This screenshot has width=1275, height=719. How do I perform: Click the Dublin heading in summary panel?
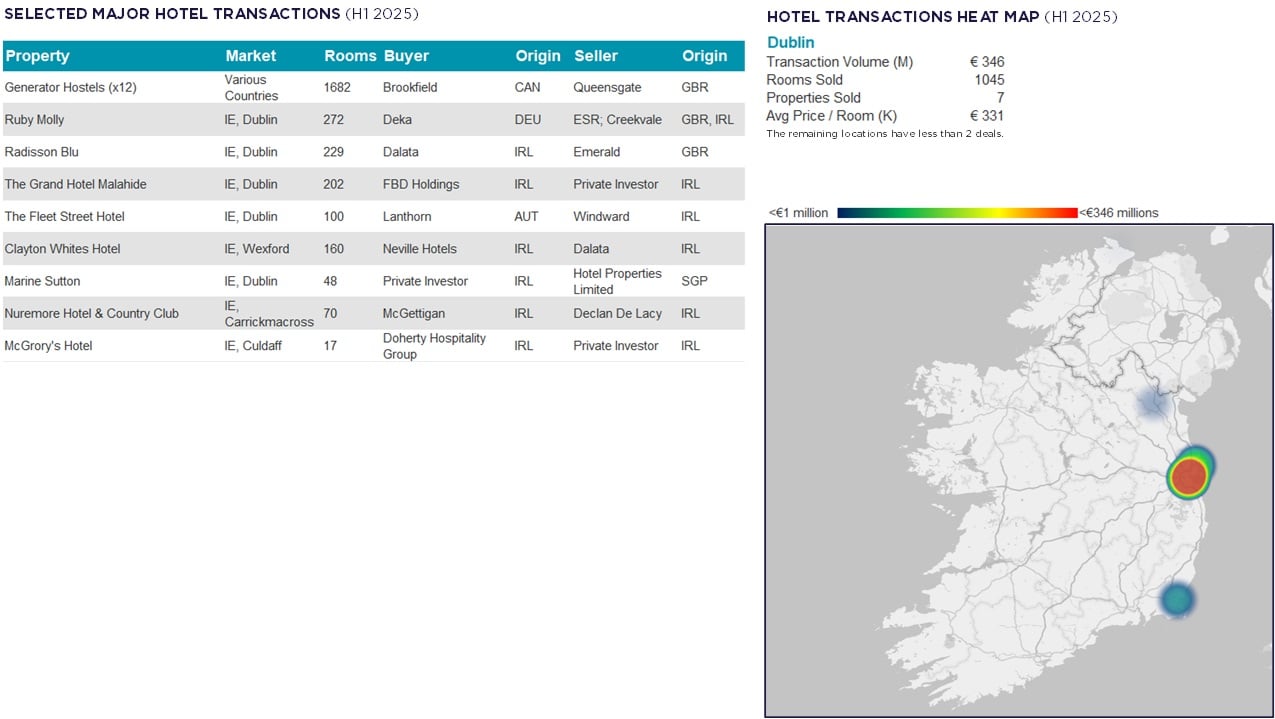[790, 43]
